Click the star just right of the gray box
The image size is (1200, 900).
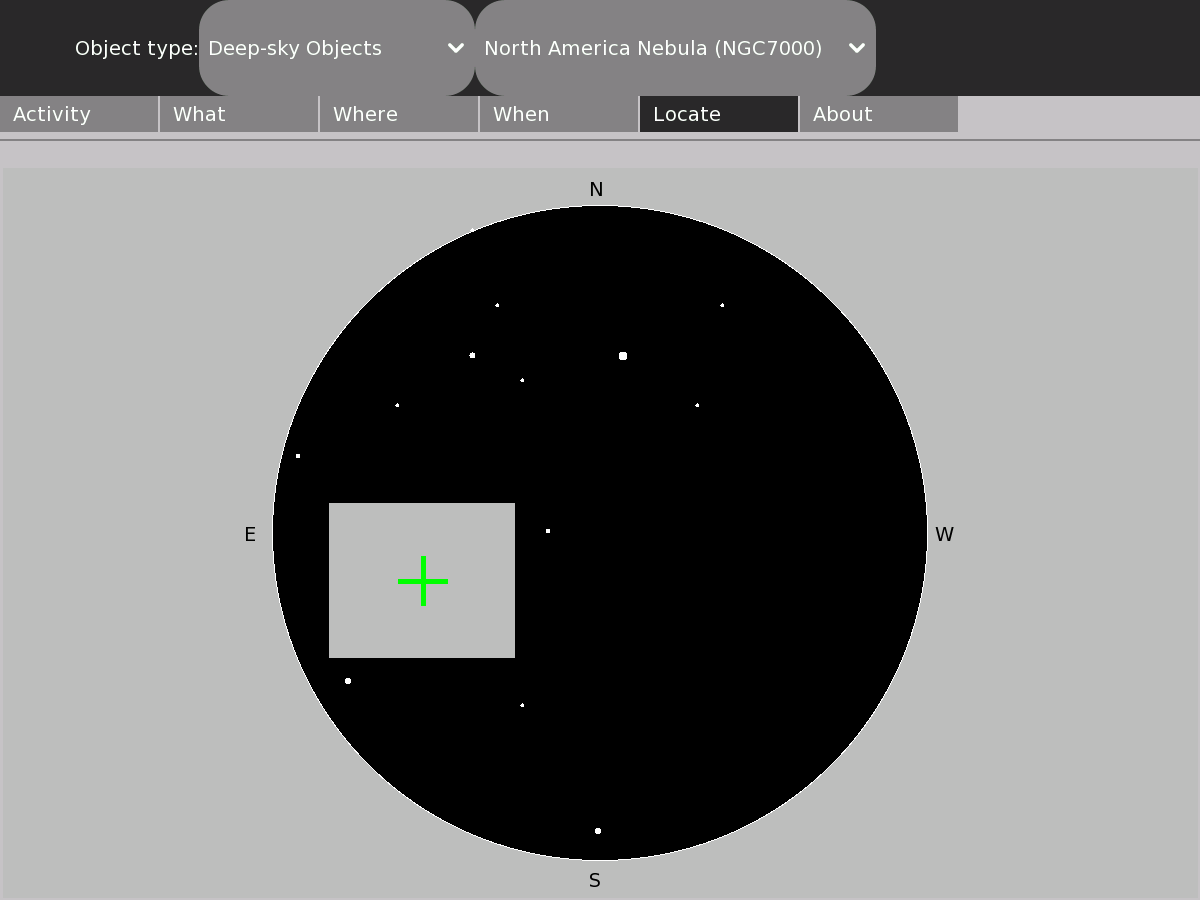point(548,531)
